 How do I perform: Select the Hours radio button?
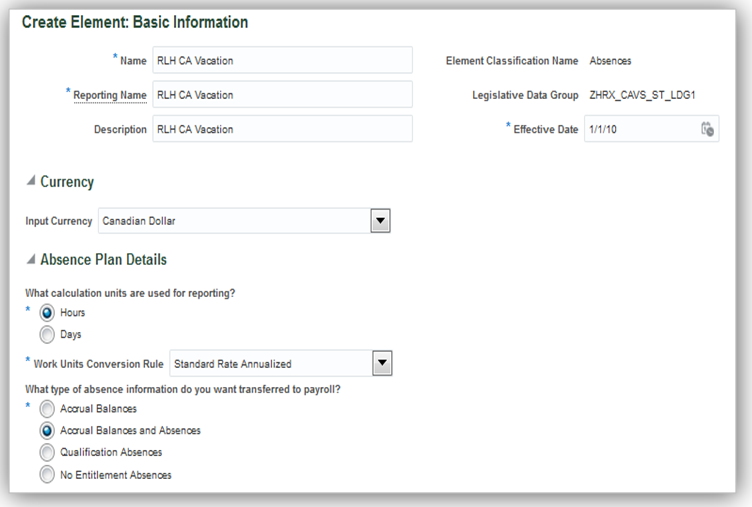coord(47,313)
